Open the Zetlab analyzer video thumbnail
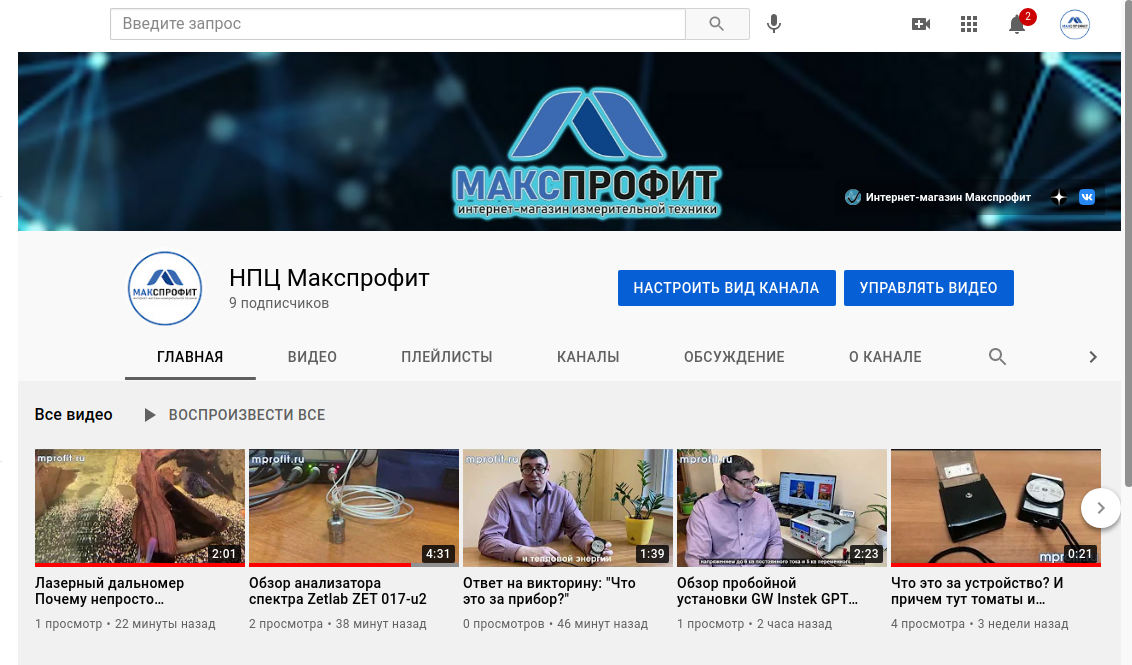This screenshot has height=665, width=1132. [354, 508]
